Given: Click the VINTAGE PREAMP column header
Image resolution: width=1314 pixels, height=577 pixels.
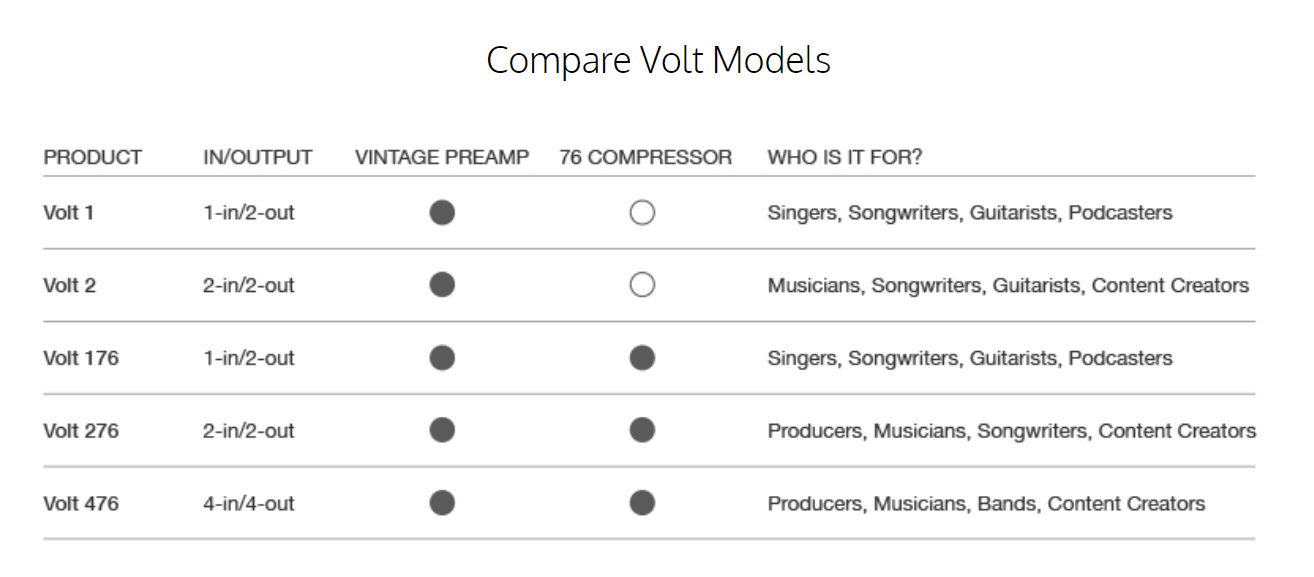Looking at the screenshot, I should point(442,158).
